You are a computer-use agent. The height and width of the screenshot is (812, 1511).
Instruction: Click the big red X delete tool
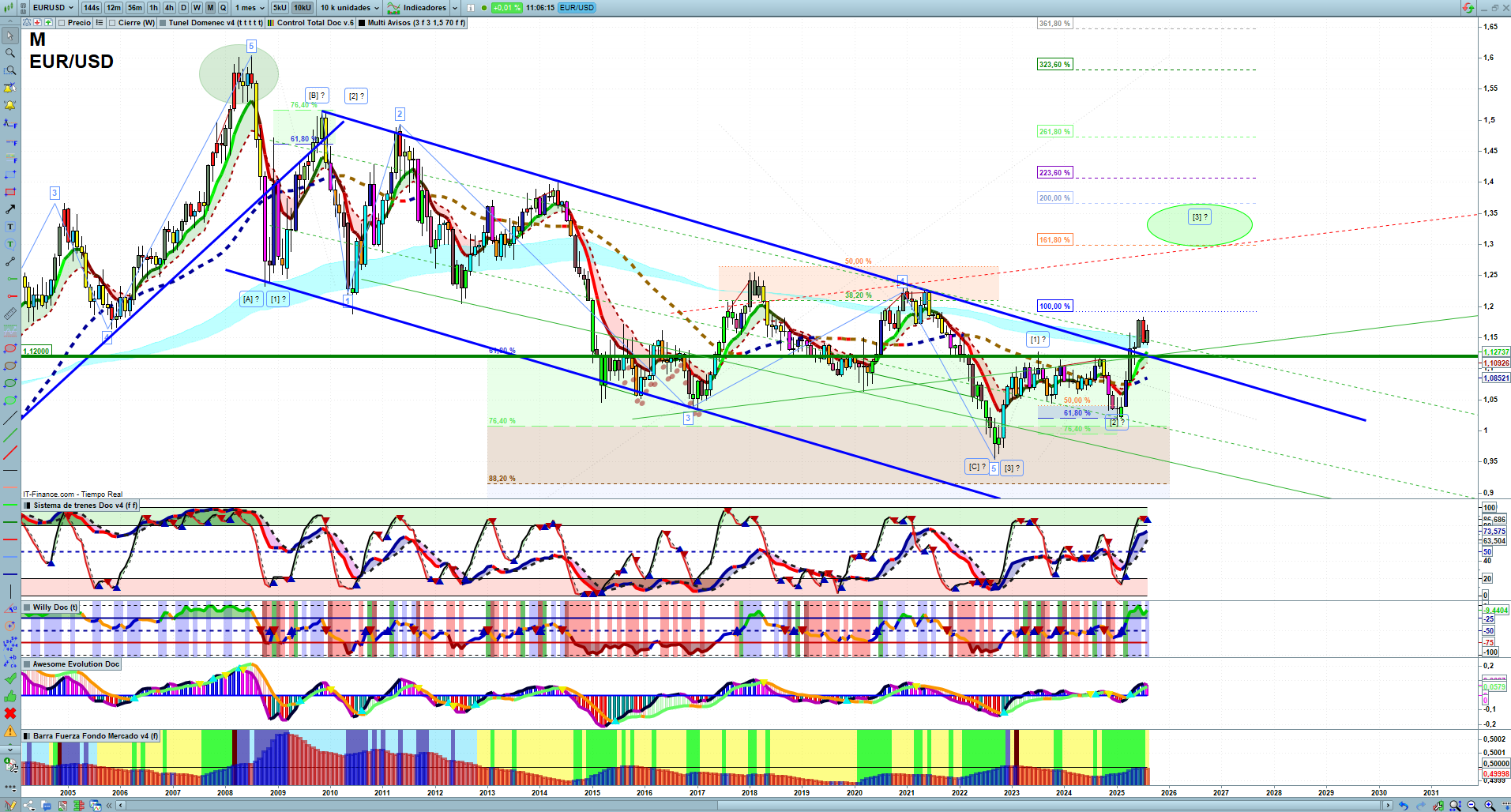(x=10, y=713)
